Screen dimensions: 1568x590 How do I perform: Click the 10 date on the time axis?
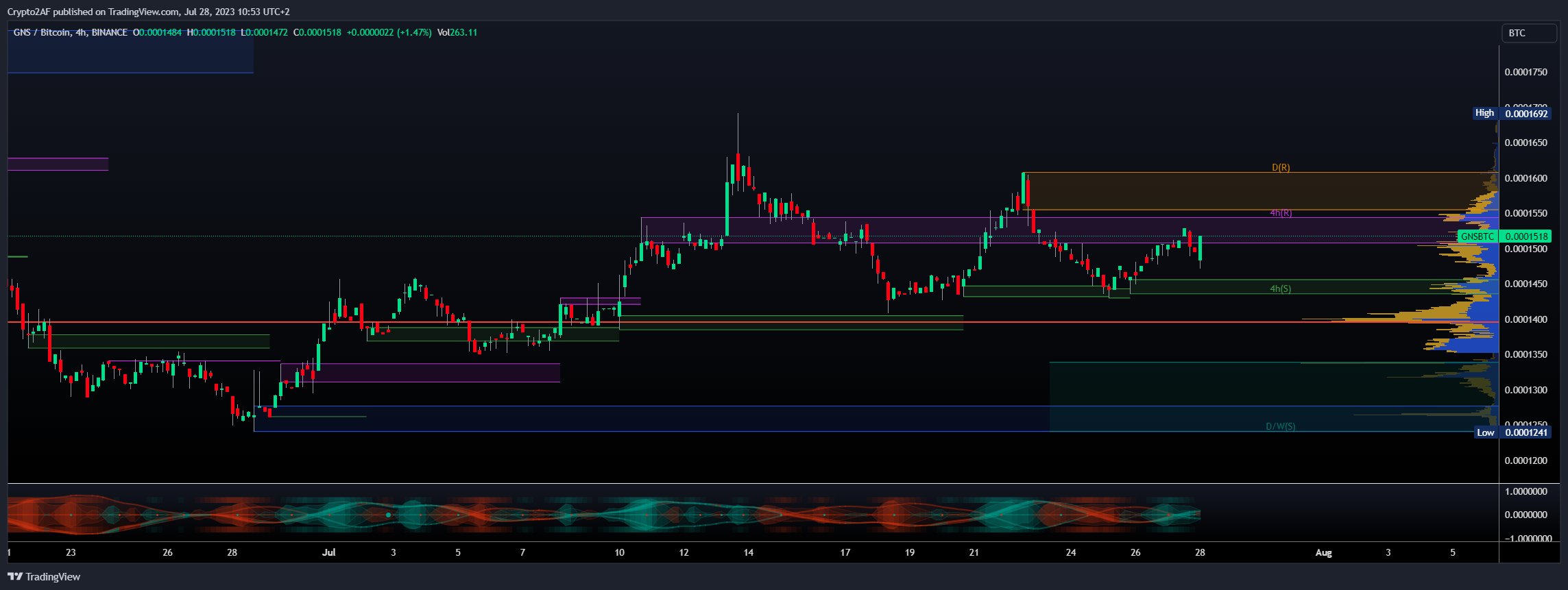tap(620, 552)
